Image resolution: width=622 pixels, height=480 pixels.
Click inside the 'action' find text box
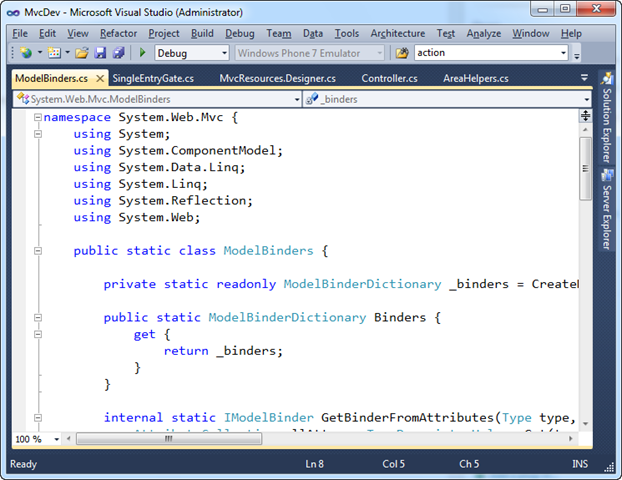(487, 53)
